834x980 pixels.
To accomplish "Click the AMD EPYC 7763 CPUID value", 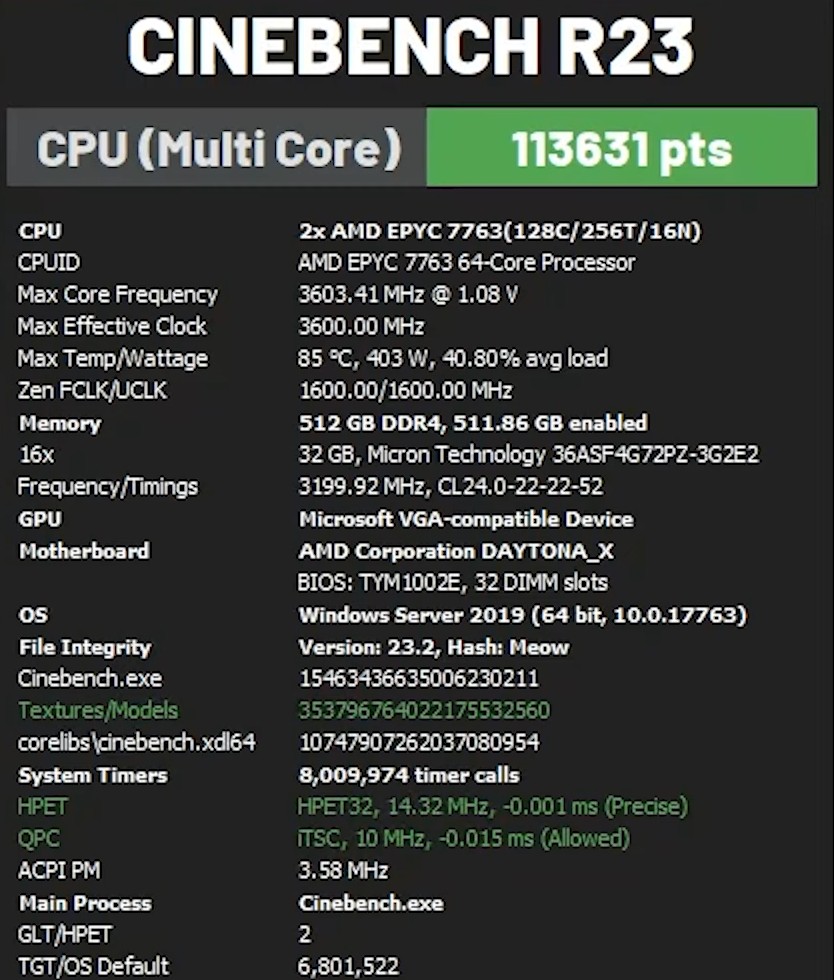I will pyautogui.click(x=465, y=262).
